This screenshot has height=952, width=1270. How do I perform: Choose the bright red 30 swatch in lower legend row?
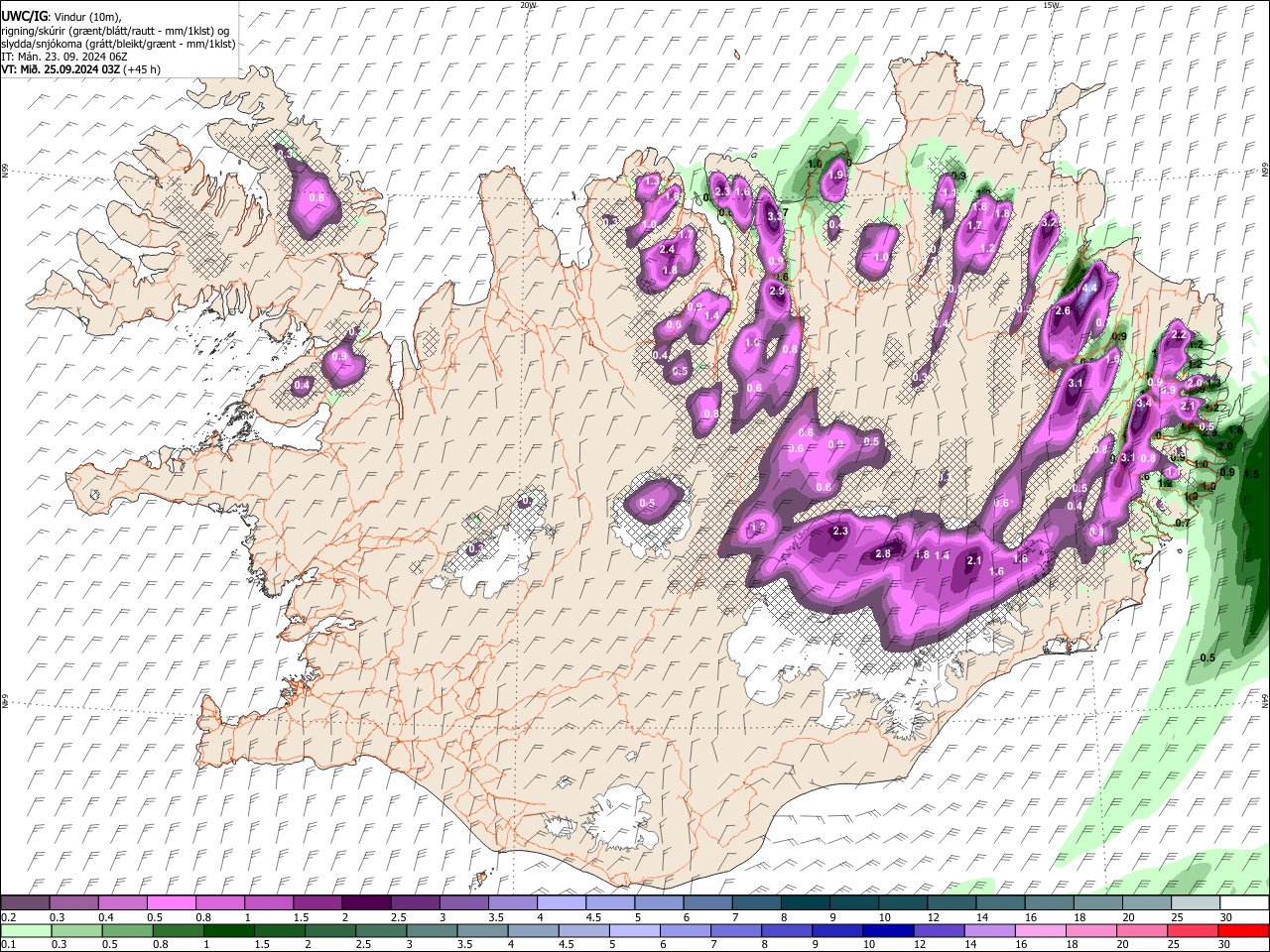1242,930
